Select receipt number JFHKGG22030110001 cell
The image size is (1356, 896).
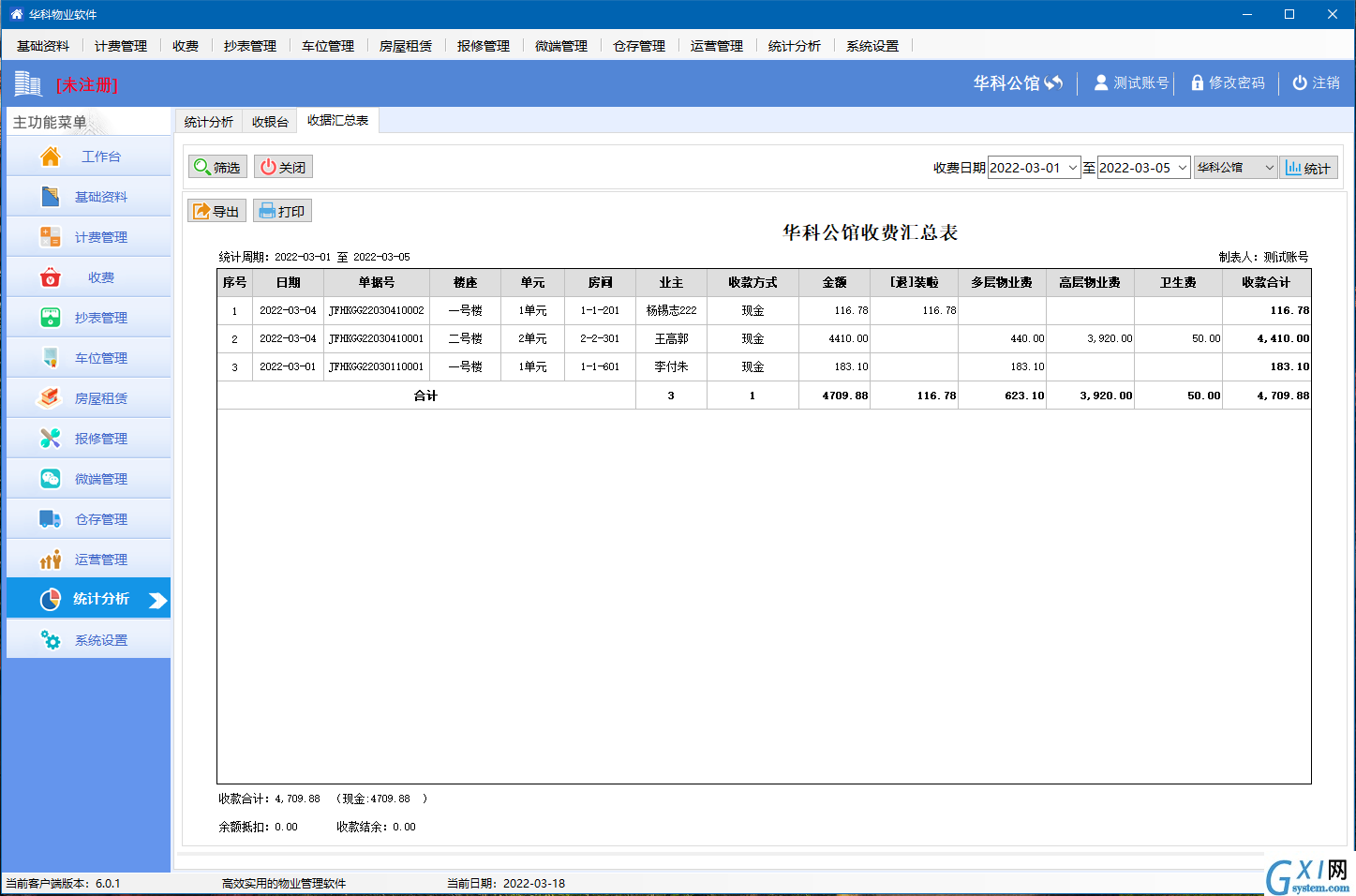point(377,366)
